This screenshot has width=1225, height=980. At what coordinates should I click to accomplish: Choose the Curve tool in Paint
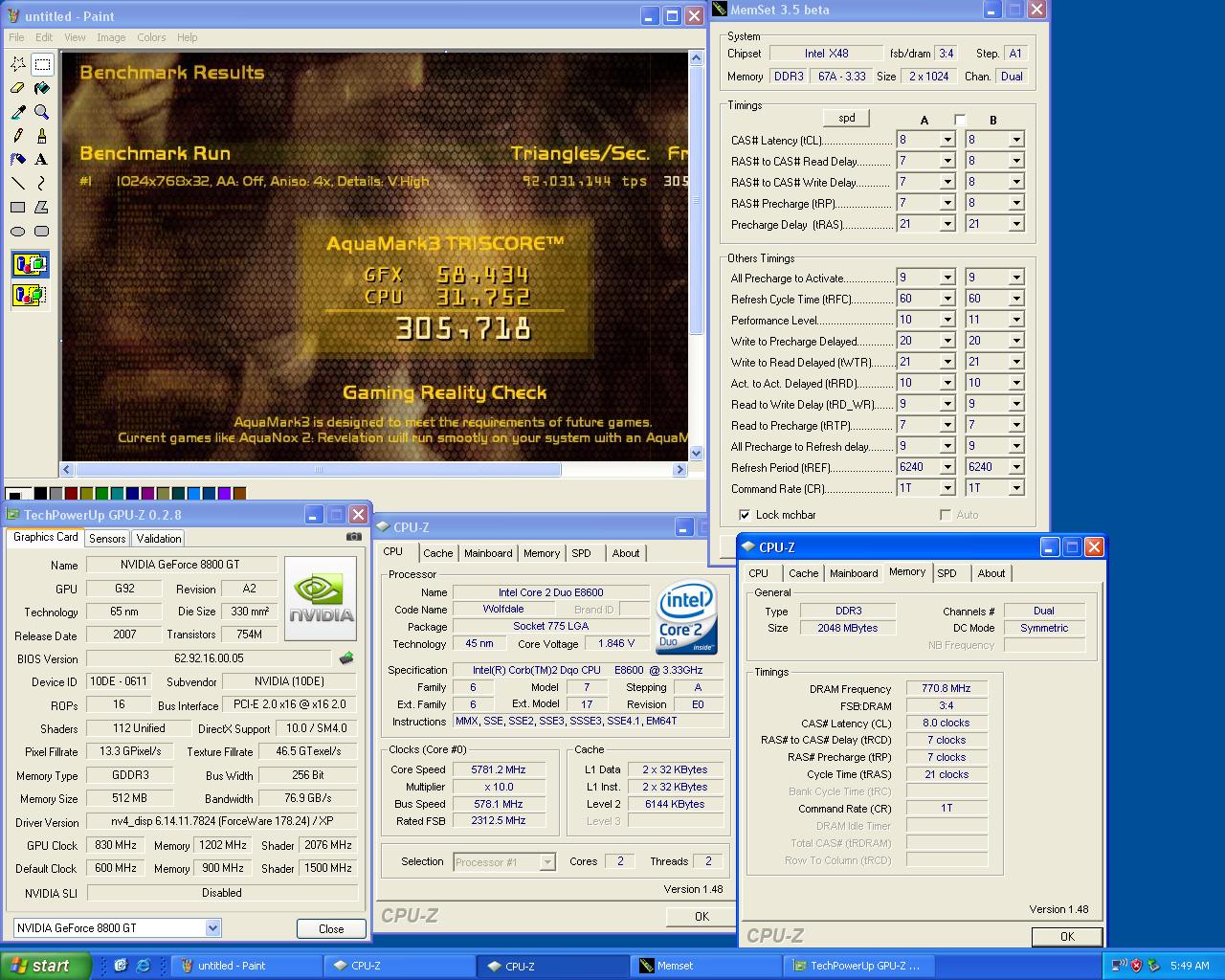(42, 184)
